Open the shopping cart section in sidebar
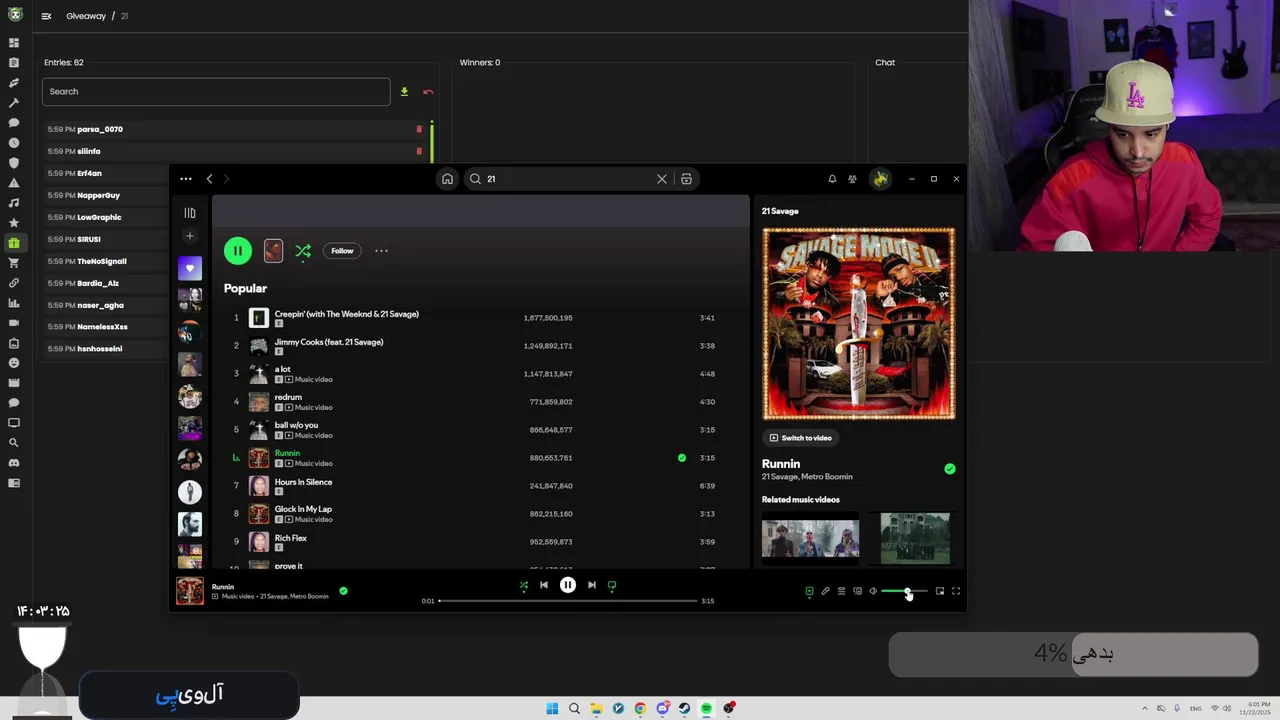1280x720 pixels. point(14,263)
